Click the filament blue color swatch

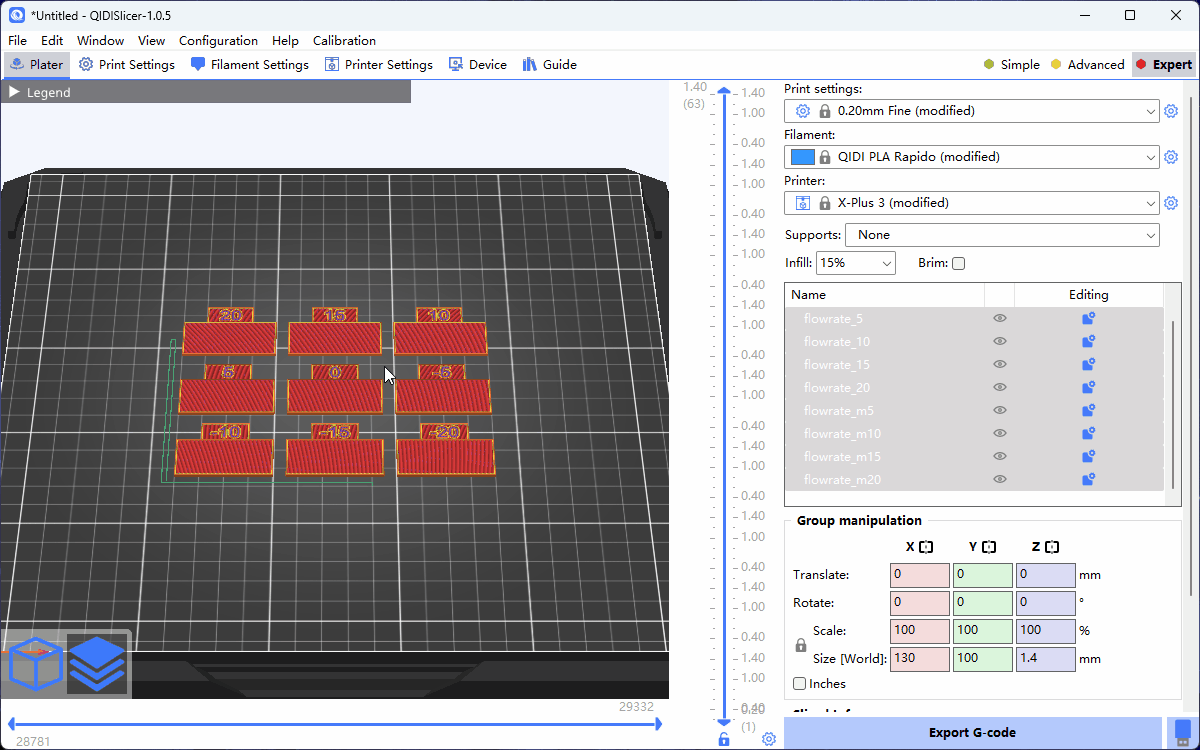tap(802, 157)
